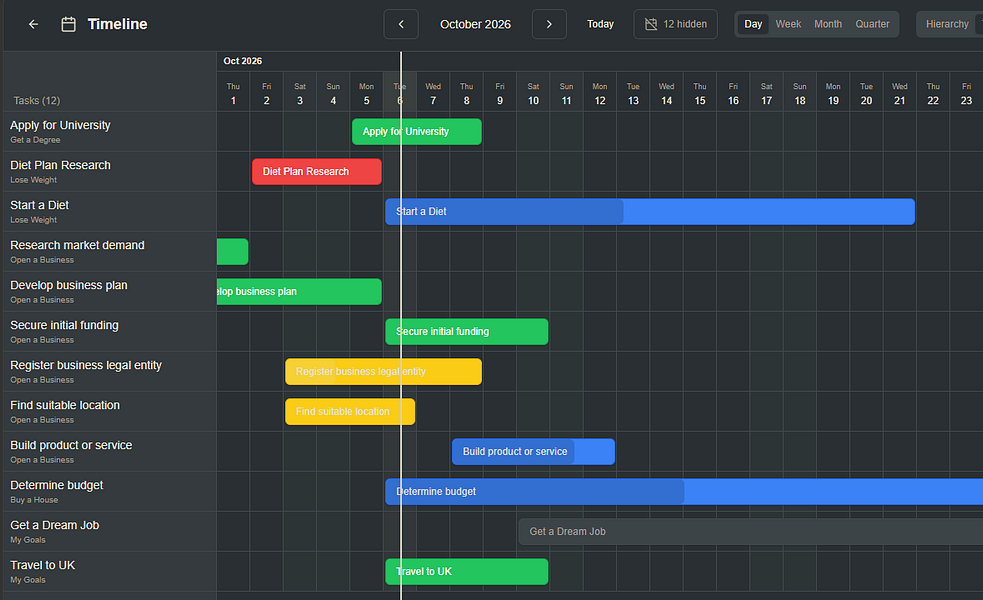Select Apply for University in task list
This screenshot has height=600, width=983.
coord(60,125)
